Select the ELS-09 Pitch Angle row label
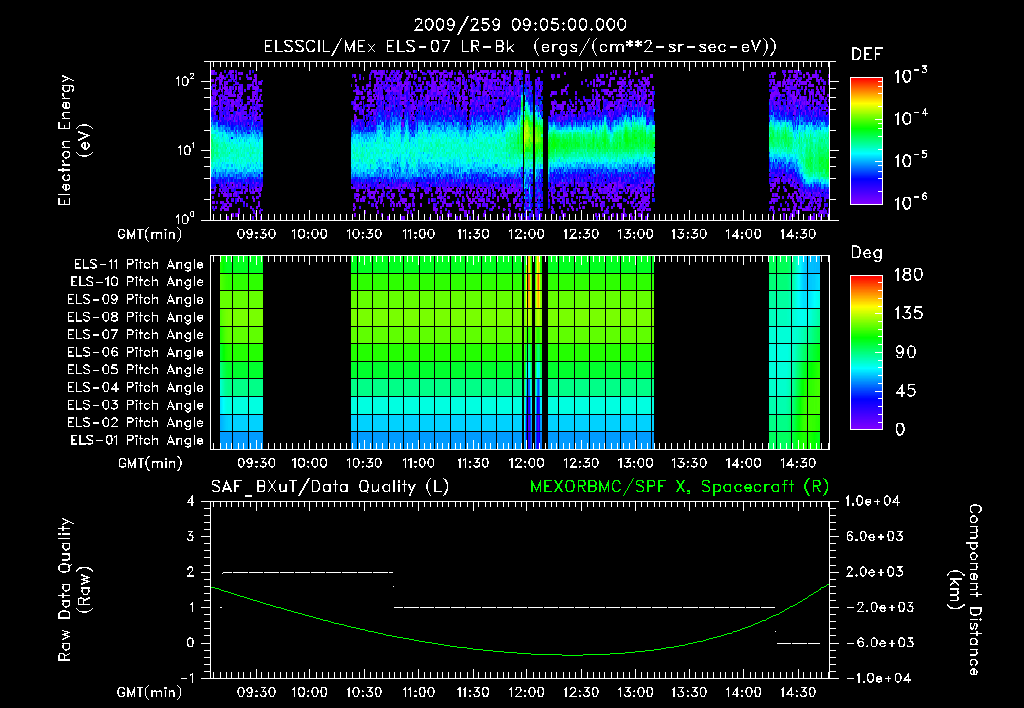The image size is (1024, 708). [136, 300]
